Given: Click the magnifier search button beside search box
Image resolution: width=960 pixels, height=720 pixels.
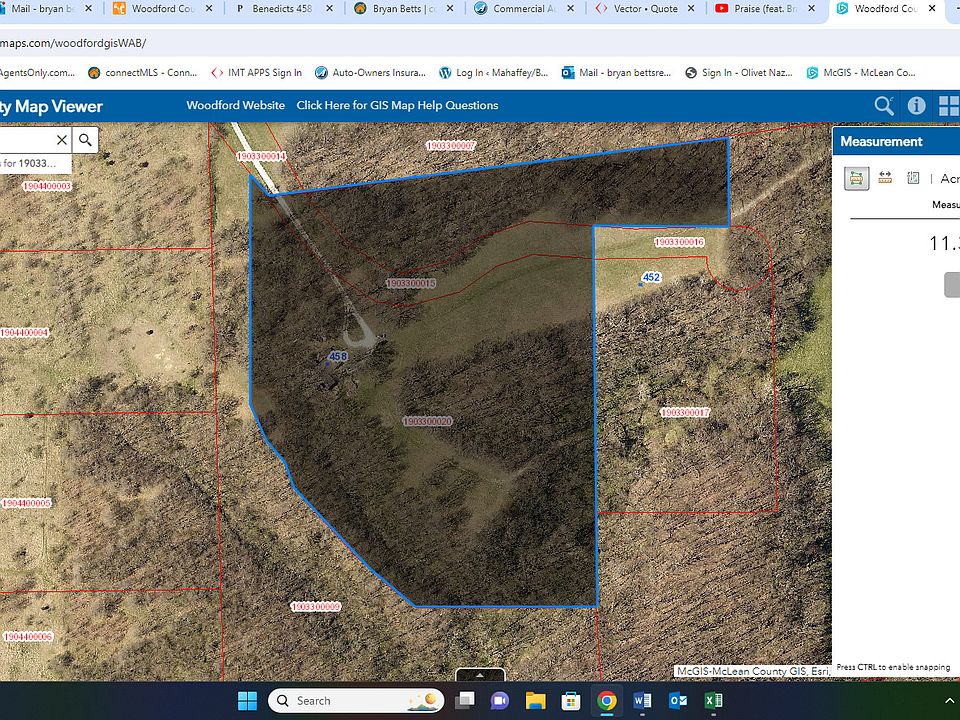Looking at the screenshot, I should pyautogui.click(x=86, y=141).
